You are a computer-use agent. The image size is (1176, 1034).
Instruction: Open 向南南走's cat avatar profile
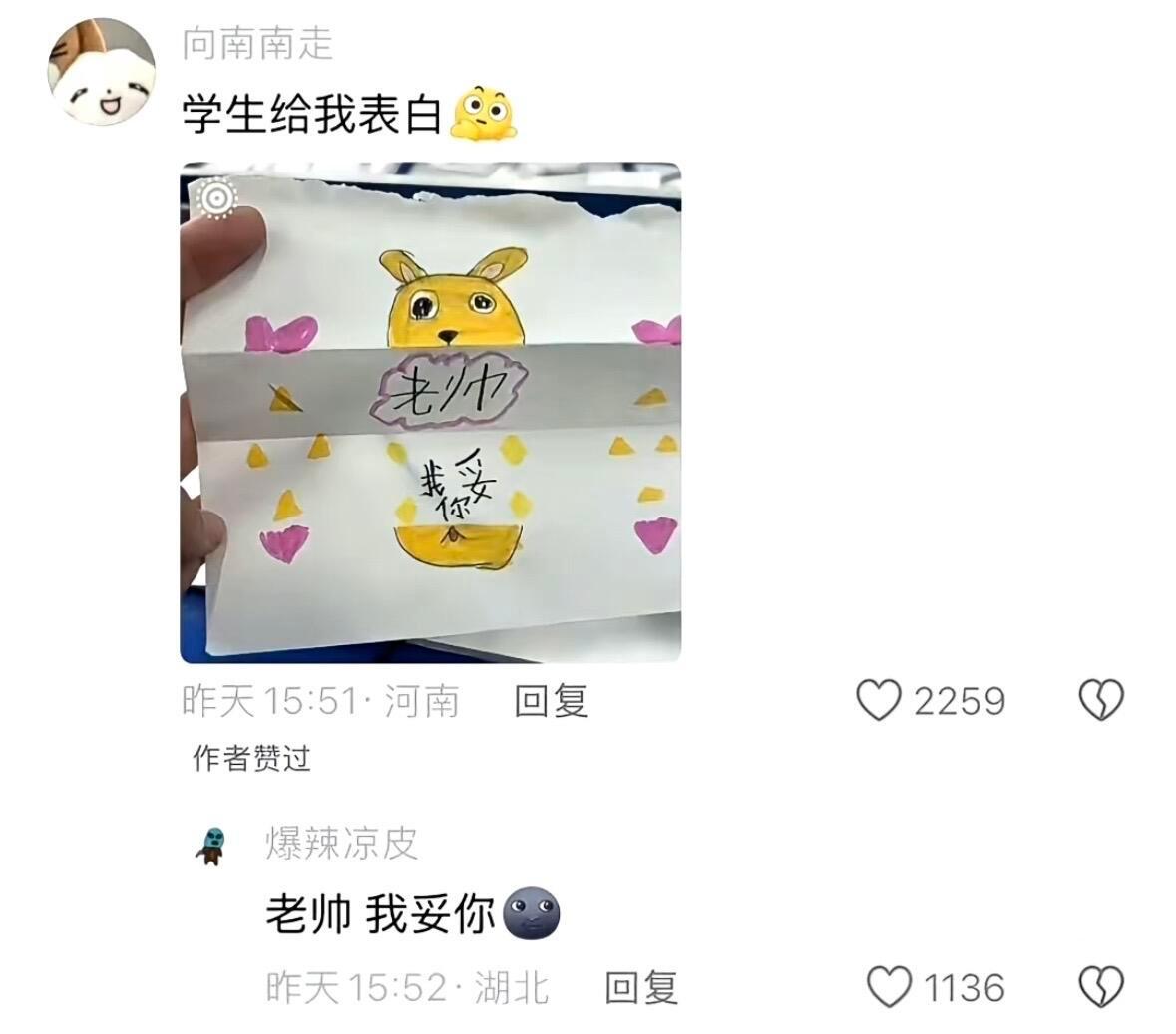pos(102,72)
